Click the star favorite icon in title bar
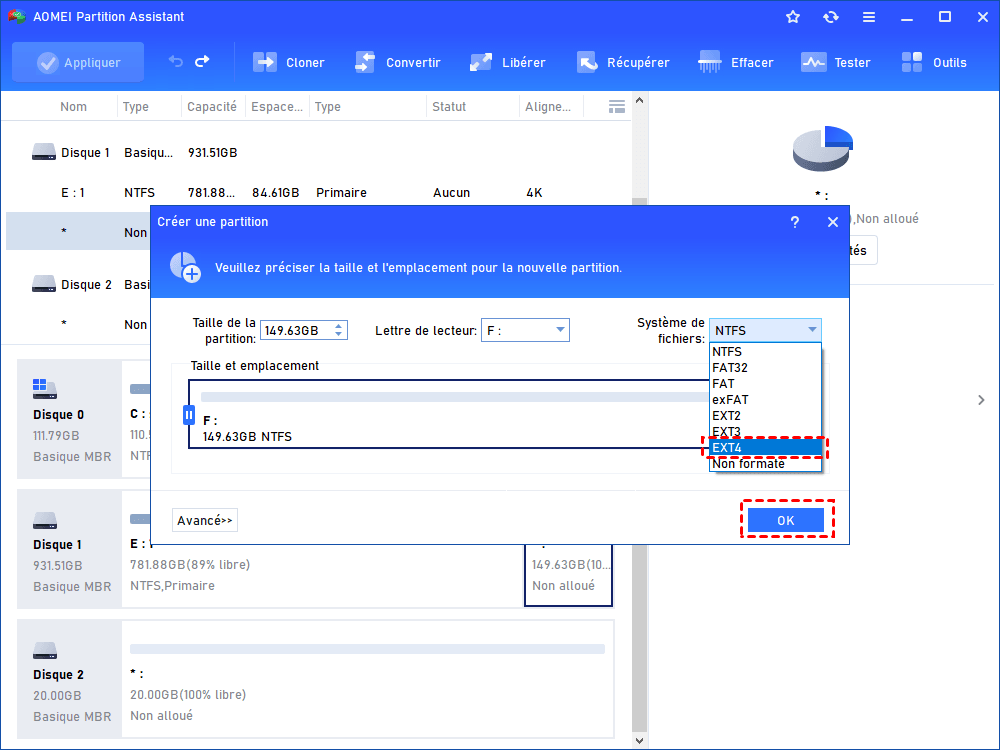1000x750 pixels. click(793, 17)
